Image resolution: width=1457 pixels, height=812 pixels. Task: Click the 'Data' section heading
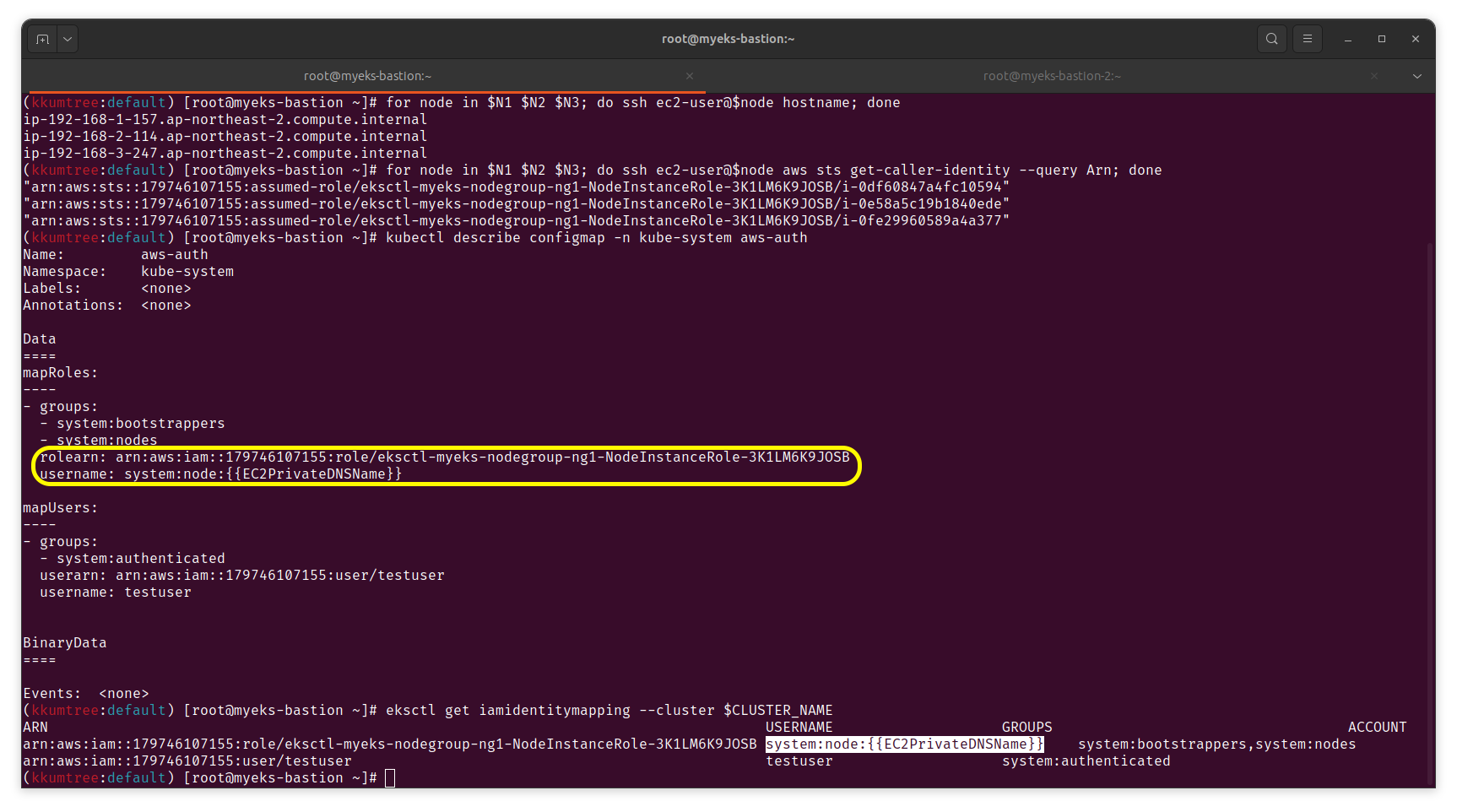(39, 339)
